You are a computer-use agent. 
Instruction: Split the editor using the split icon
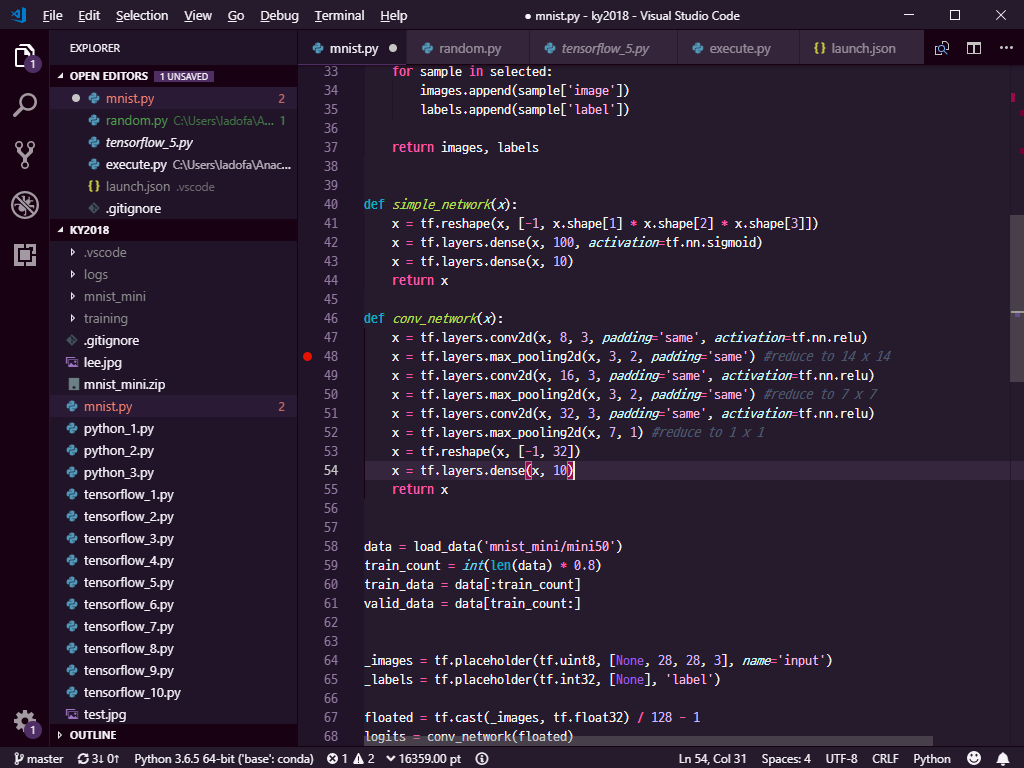972,47
